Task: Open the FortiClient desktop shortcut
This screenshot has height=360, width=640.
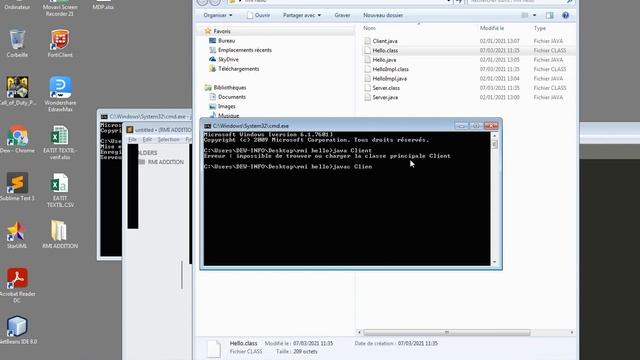Action: pos(60,43)
